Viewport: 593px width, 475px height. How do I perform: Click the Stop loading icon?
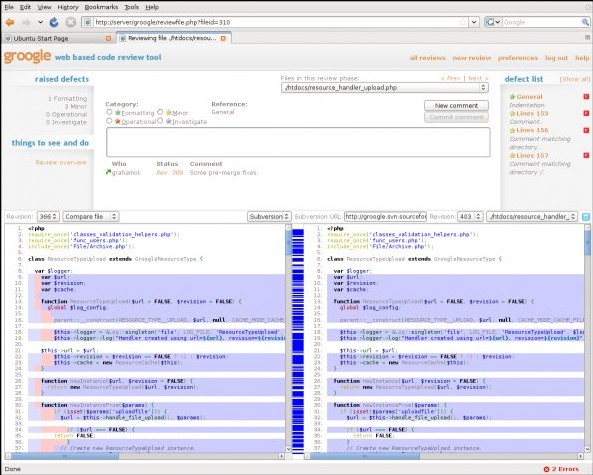click(71, 22)
